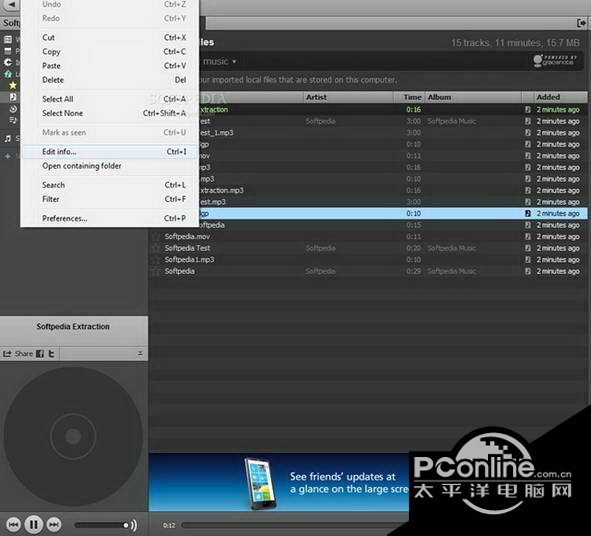Select the Softpedia.mov track row
Viewport: 591px width, 536px height.
(x=368, y=236)
